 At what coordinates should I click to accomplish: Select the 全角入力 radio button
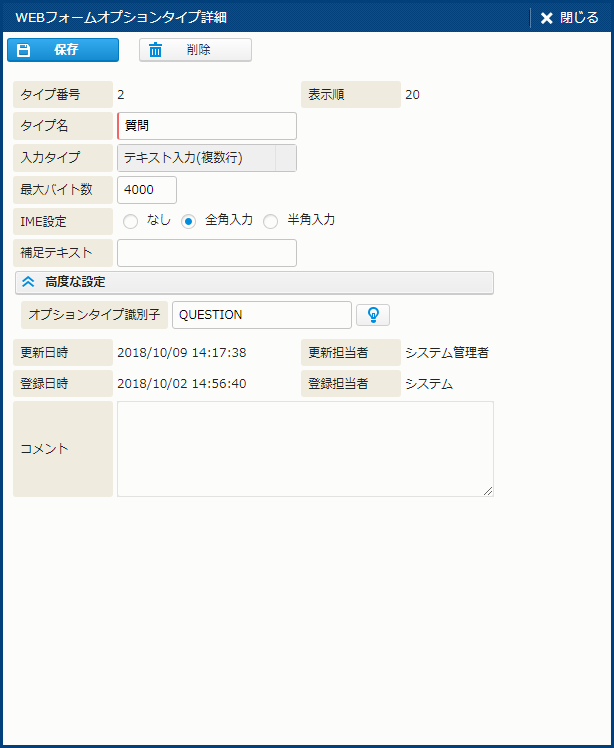pyautogui.click(x=188, y=222)
